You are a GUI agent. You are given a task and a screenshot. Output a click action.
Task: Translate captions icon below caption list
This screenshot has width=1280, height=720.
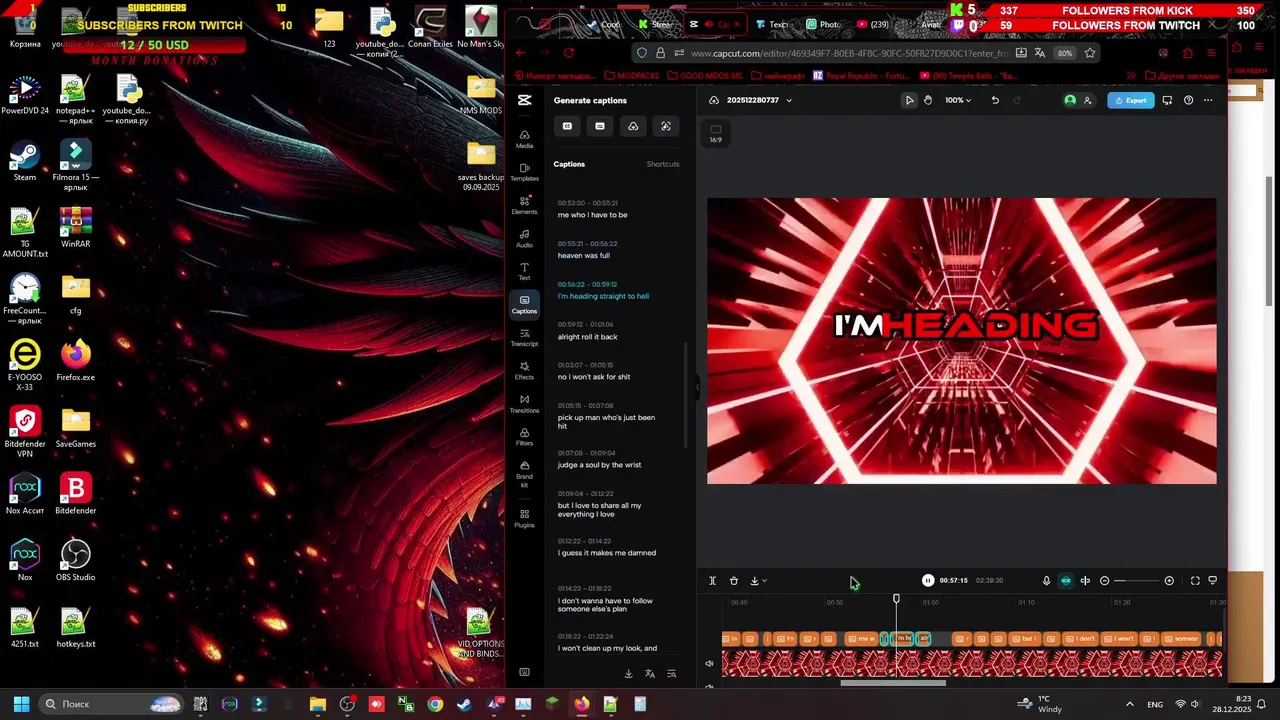tap(650, 674)
